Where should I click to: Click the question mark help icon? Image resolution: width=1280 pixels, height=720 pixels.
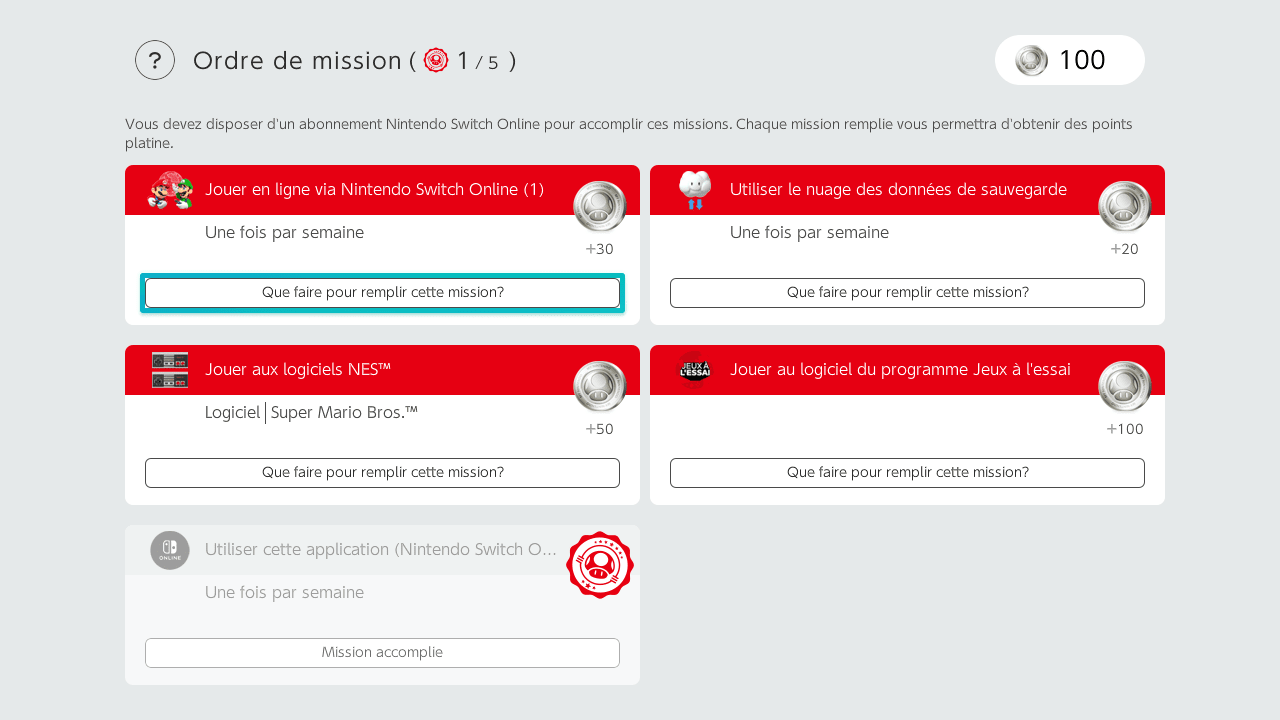click(155, 60)
